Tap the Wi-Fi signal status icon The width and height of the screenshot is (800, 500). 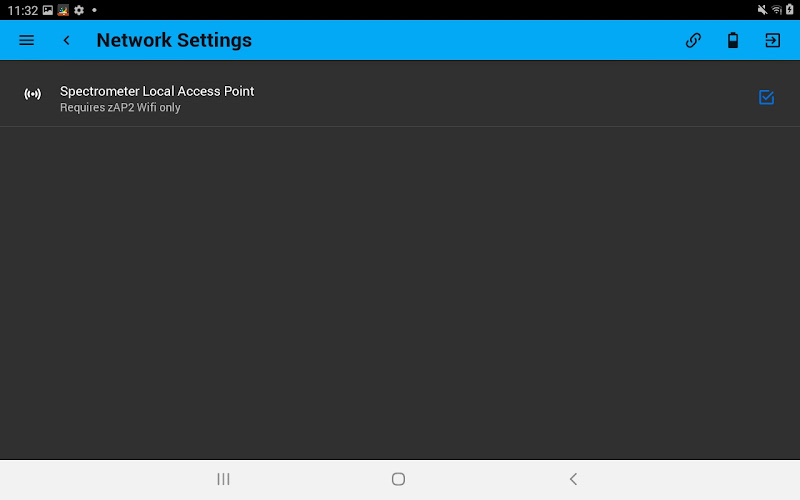pos(777,10)
